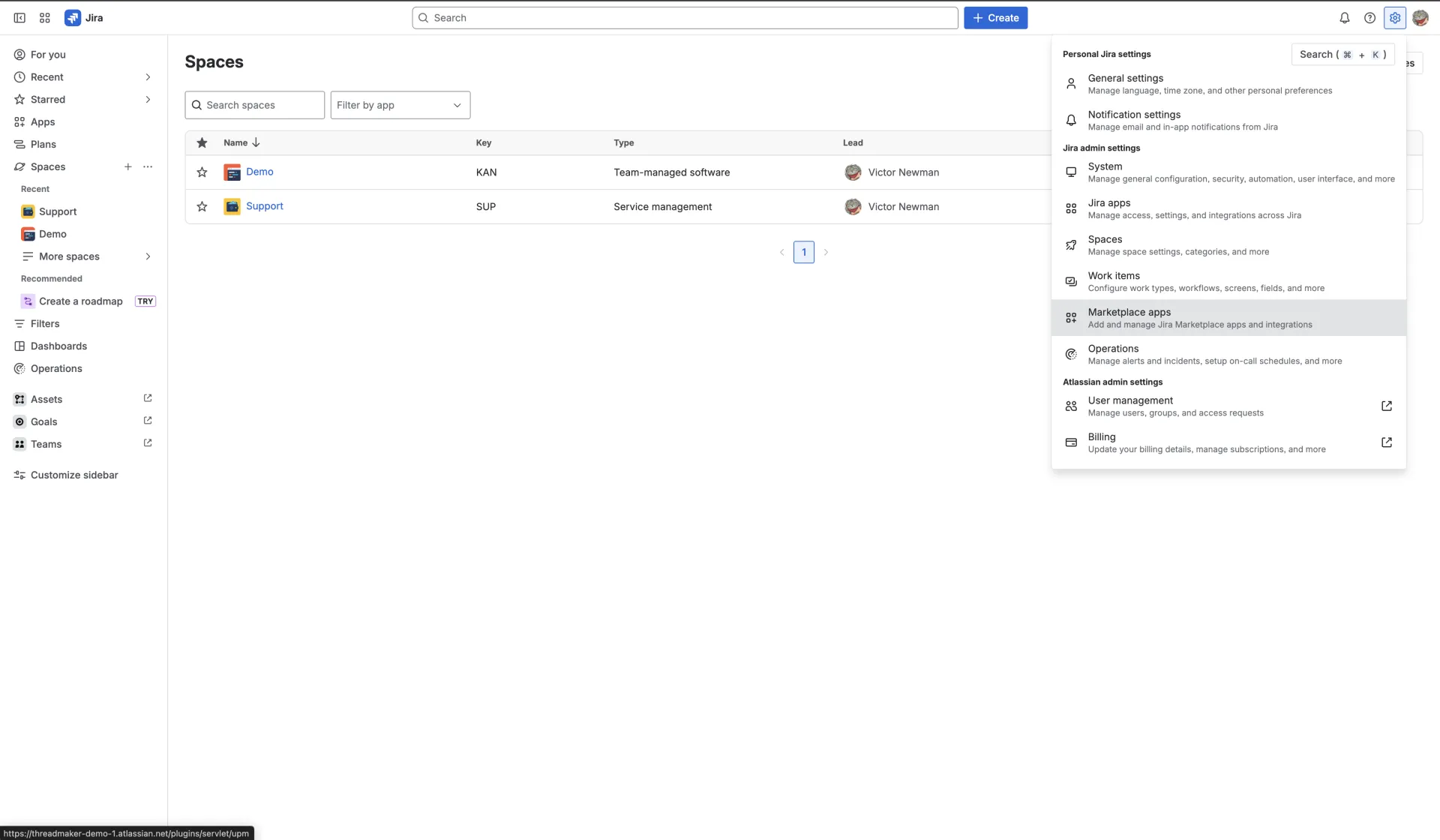Open the notifications bell icon
The image size is (1440, 840).
coord(1345,18)
